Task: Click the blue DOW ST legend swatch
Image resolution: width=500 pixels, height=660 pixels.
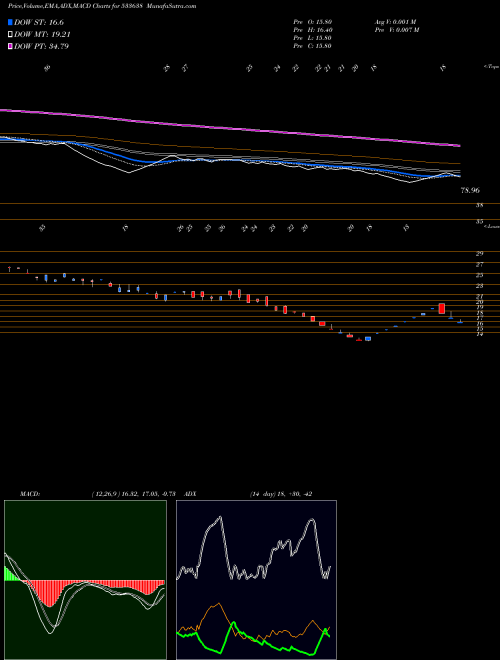Action: click(x=10, y=22)
